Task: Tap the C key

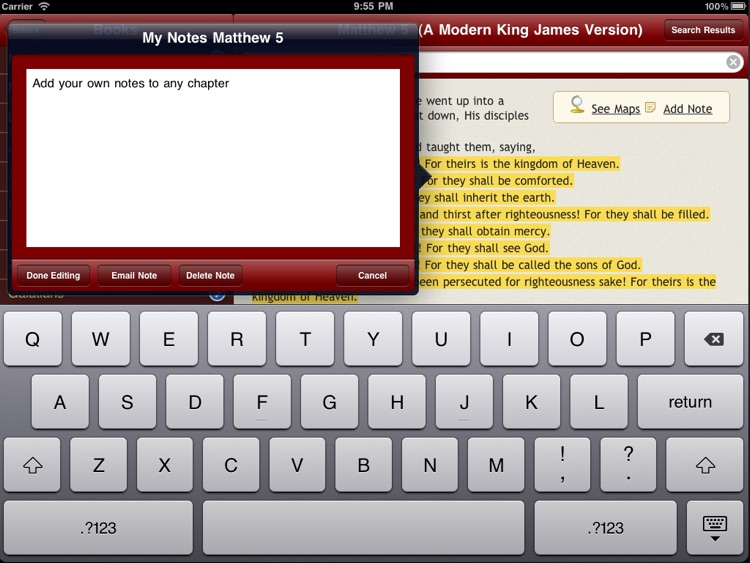Action: pyautogui.click(x=231, y=465)
